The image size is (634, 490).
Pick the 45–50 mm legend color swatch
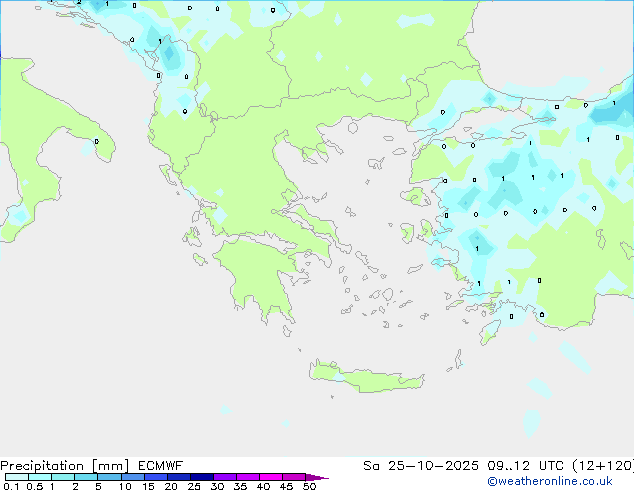(x=294, y=477)
